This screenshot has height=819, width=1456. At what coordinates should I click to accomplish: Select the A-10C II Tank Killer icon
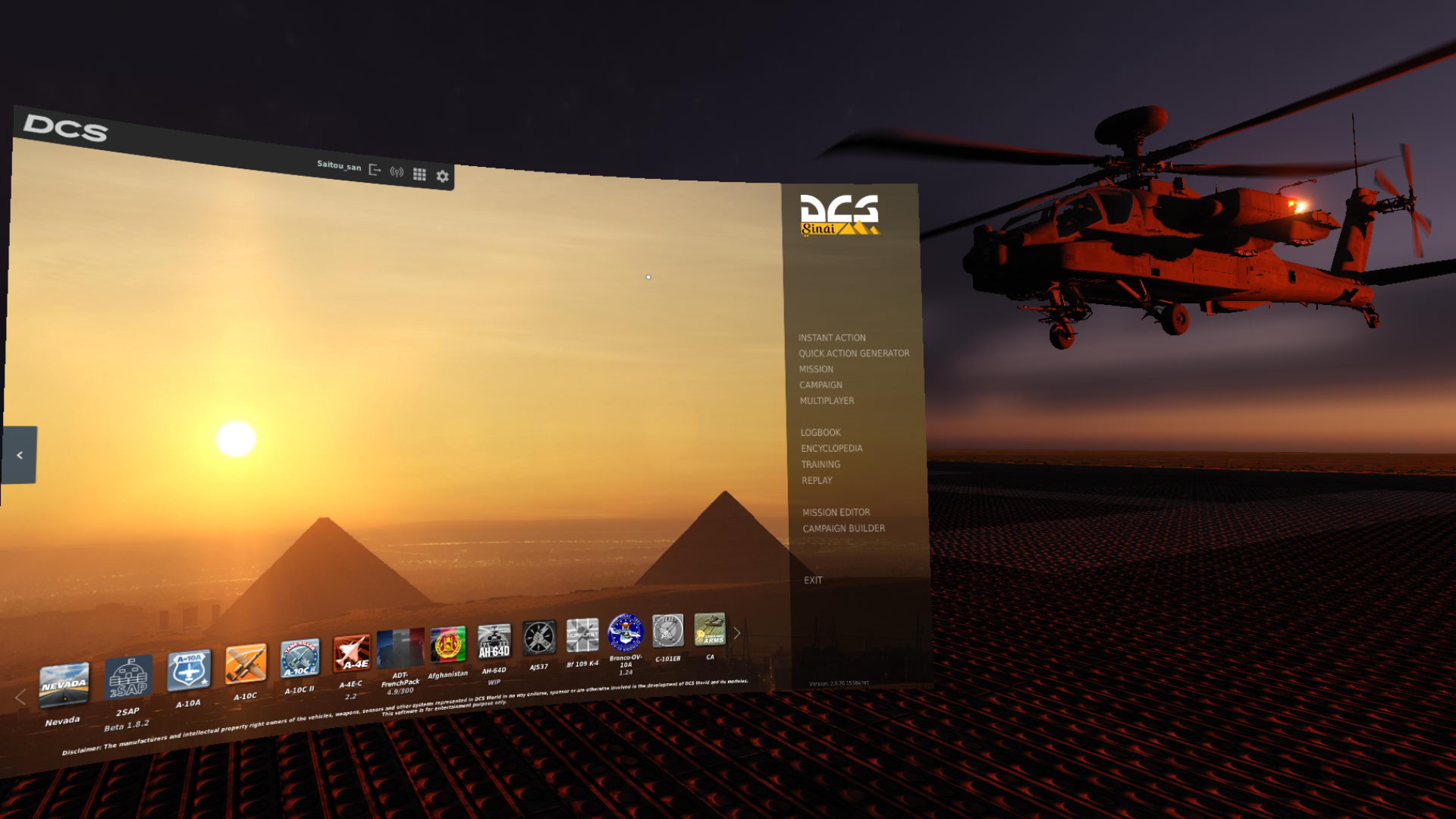coord(298,657)
